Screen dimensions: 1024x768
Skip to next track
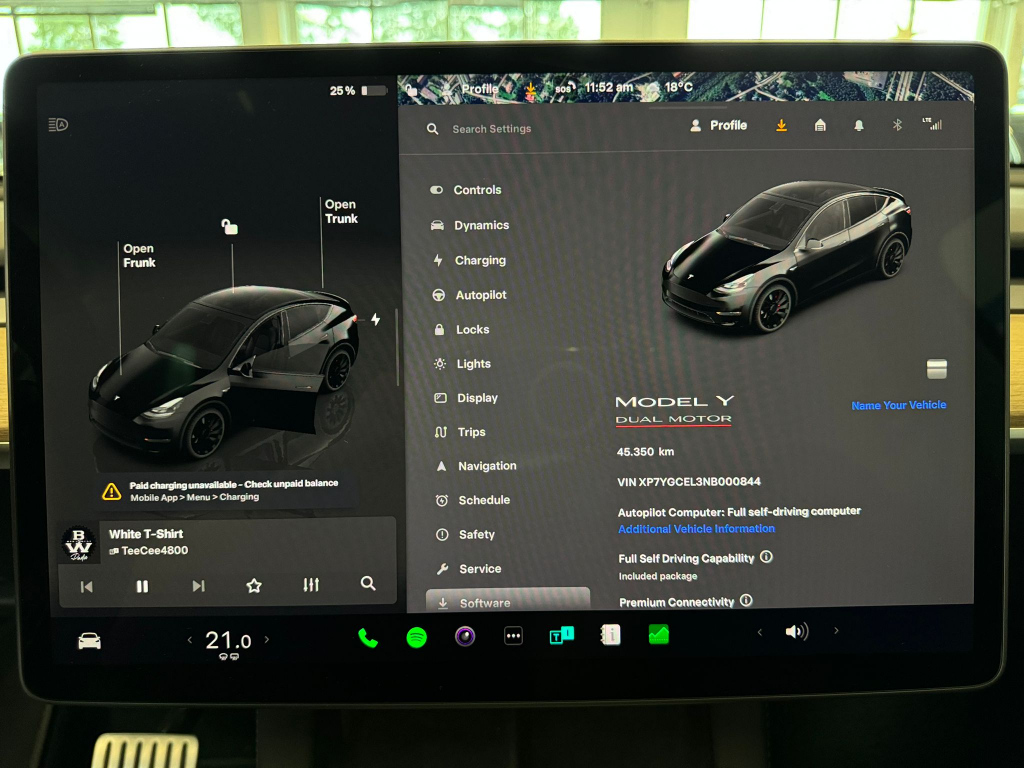tap(199, 586)
